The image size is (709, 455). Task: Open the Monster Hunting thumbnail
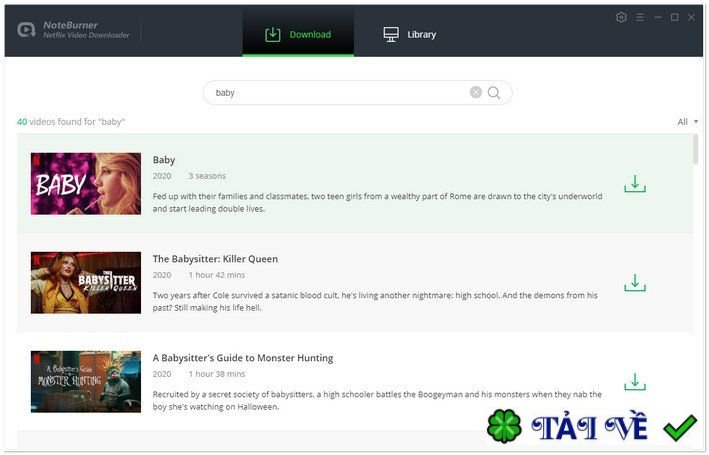[86, 382]
